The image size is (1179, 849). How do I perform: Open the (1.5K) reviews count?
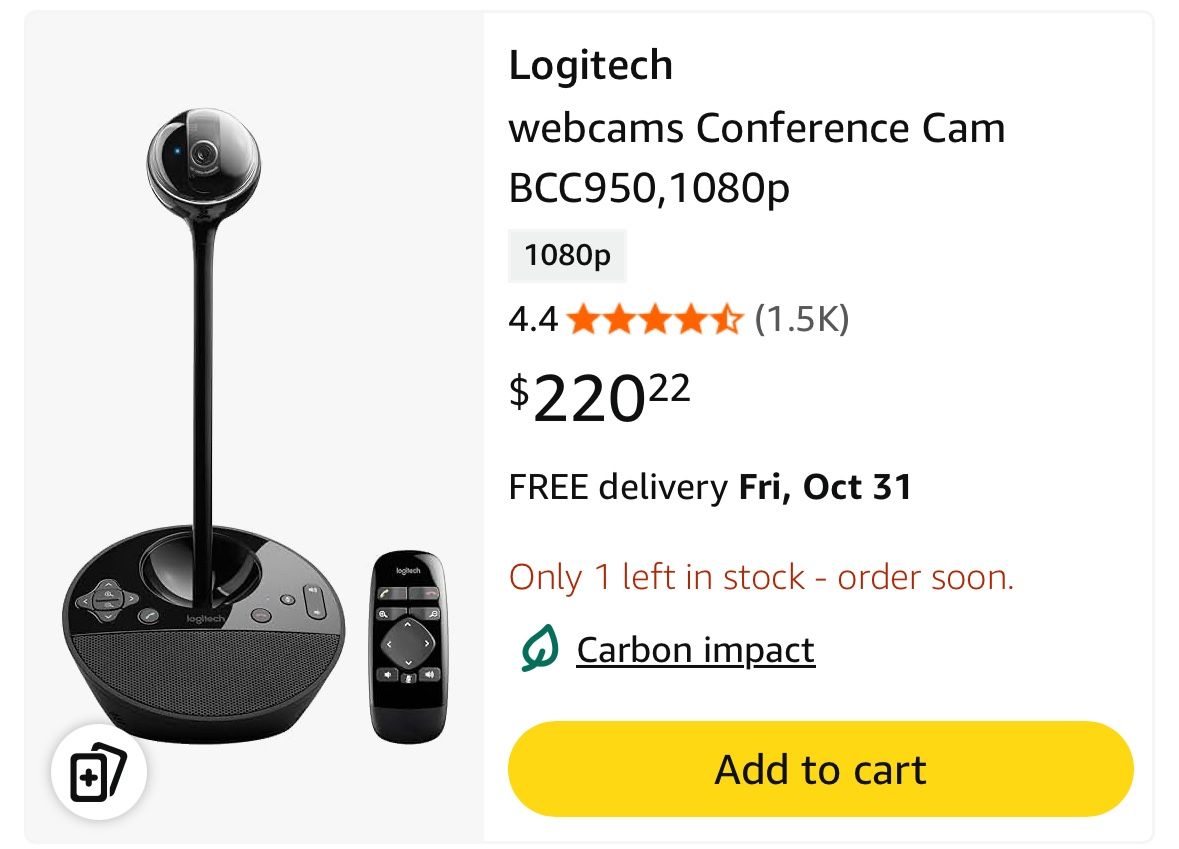pos(801,319)
